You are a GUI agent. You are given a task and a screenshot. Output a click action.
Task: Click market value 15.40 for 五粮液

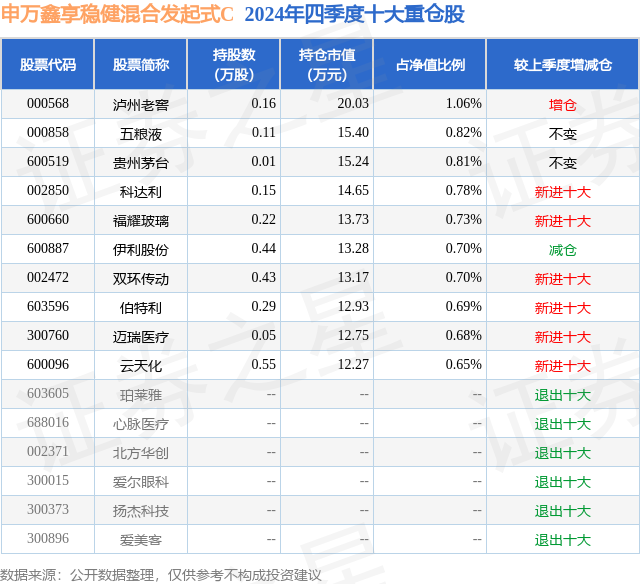[353, 133]
